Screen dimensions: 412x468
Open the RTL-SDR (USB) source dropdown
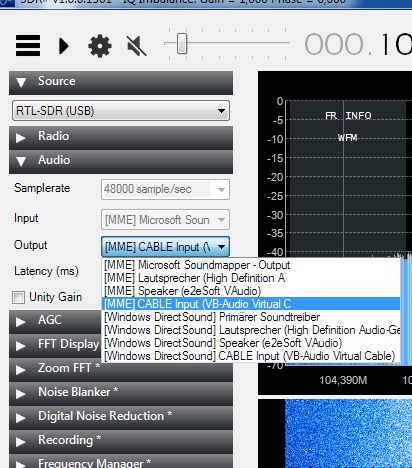[x=121, y=110]
